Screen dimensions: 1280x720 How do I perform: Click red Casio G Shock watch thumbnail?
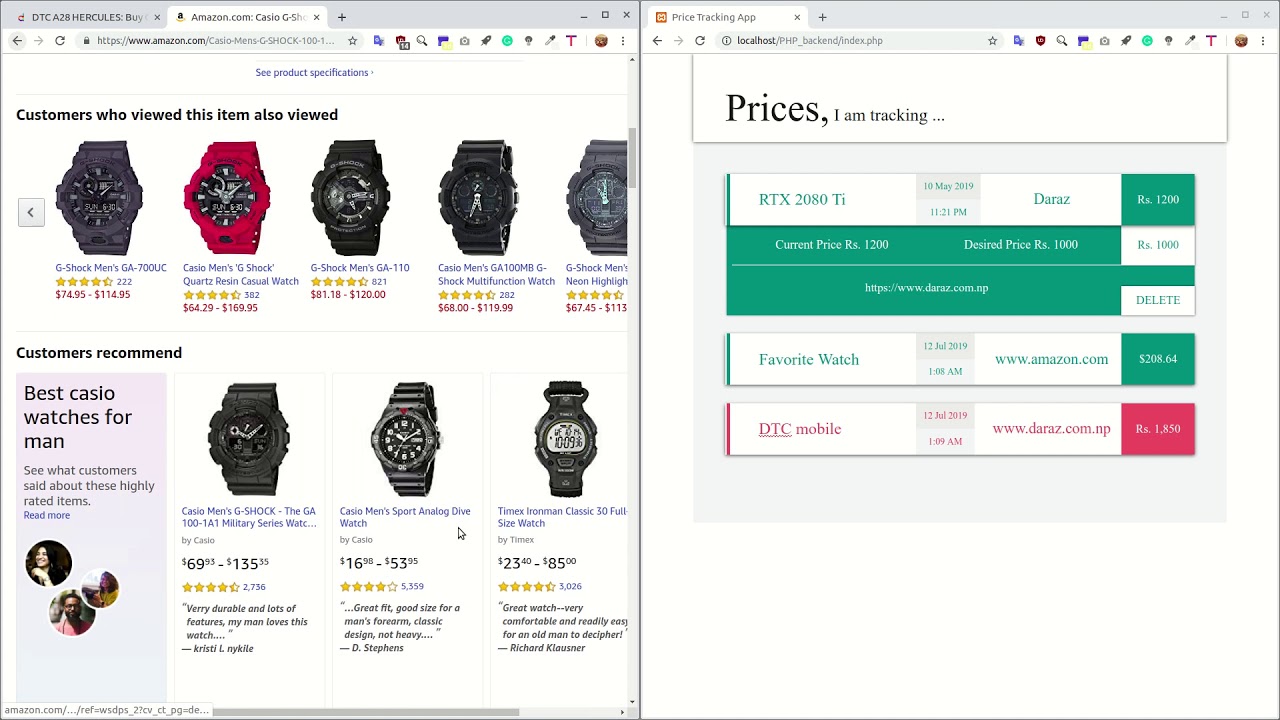[227, 198]
